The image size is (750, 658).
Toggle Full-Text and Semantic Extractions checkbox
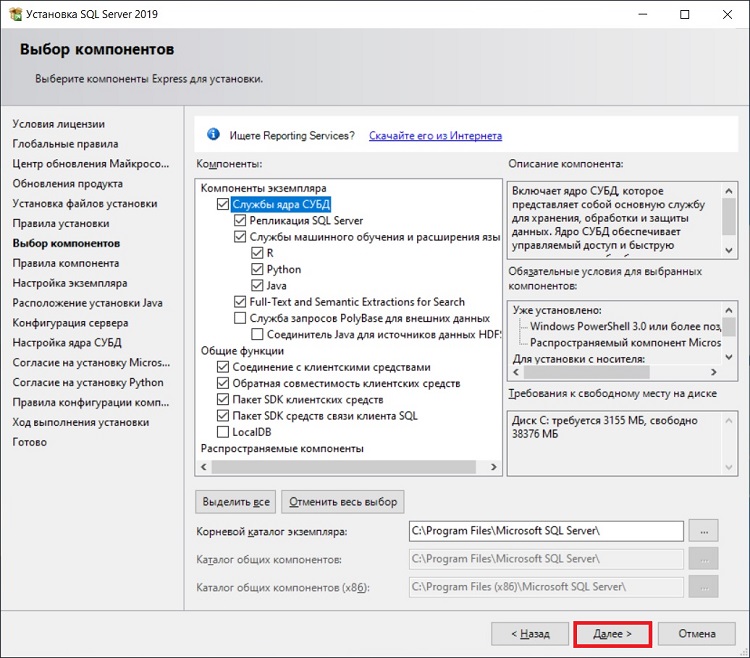240,302
